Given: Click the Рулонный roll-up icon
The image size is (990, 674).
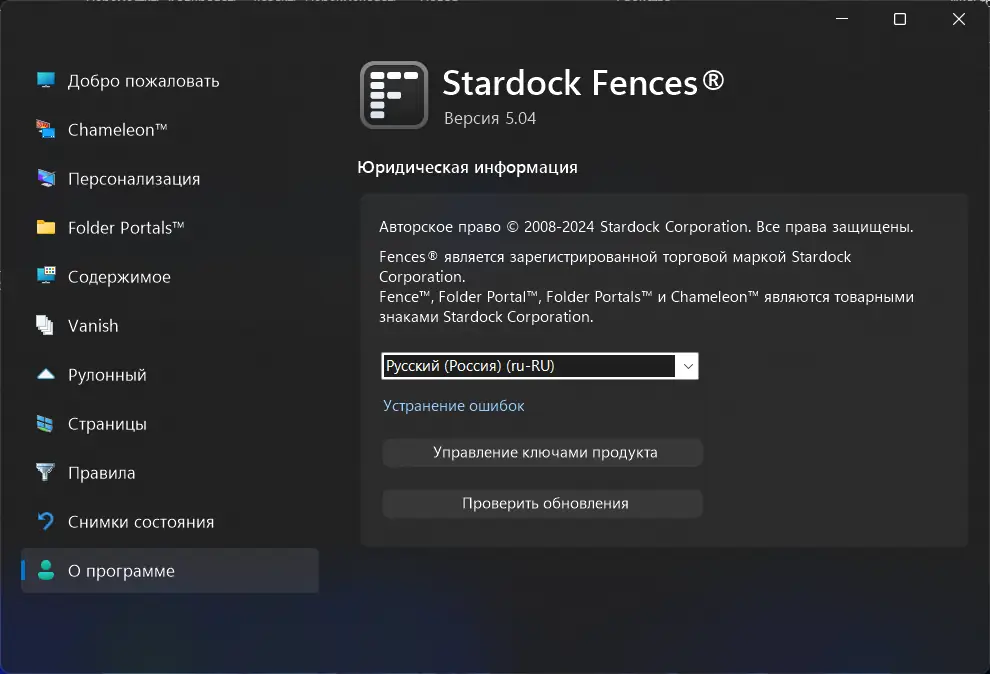Looking at the screenshot, I should pos(45,374).
